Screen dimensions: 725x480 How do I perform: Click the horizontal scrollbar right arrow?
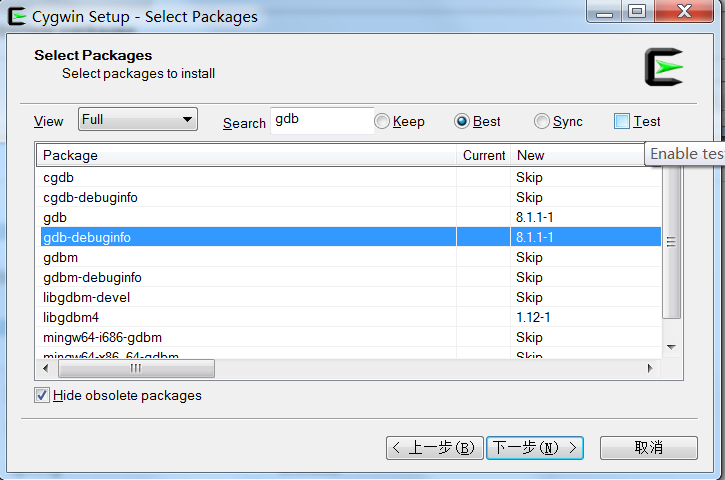coord(650,369)
